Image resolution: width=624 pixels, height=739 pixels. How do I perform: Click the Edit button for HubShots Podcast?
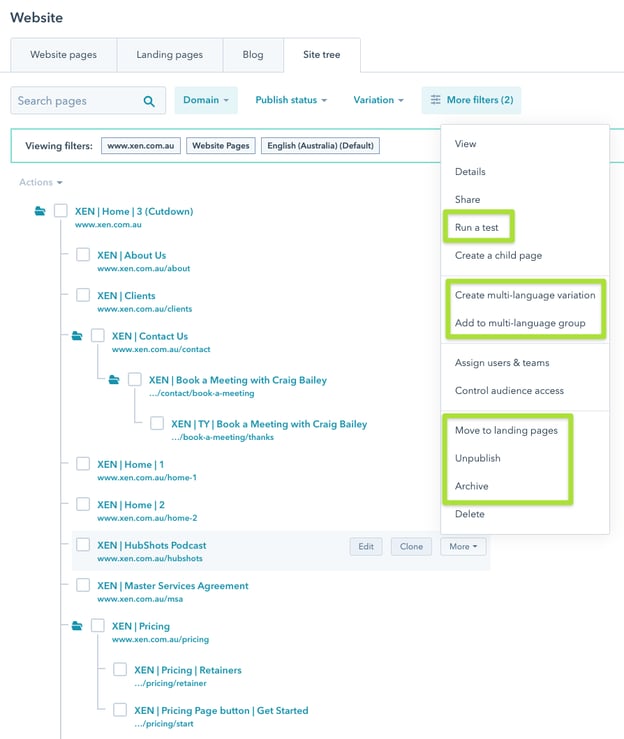click(367, 546)
